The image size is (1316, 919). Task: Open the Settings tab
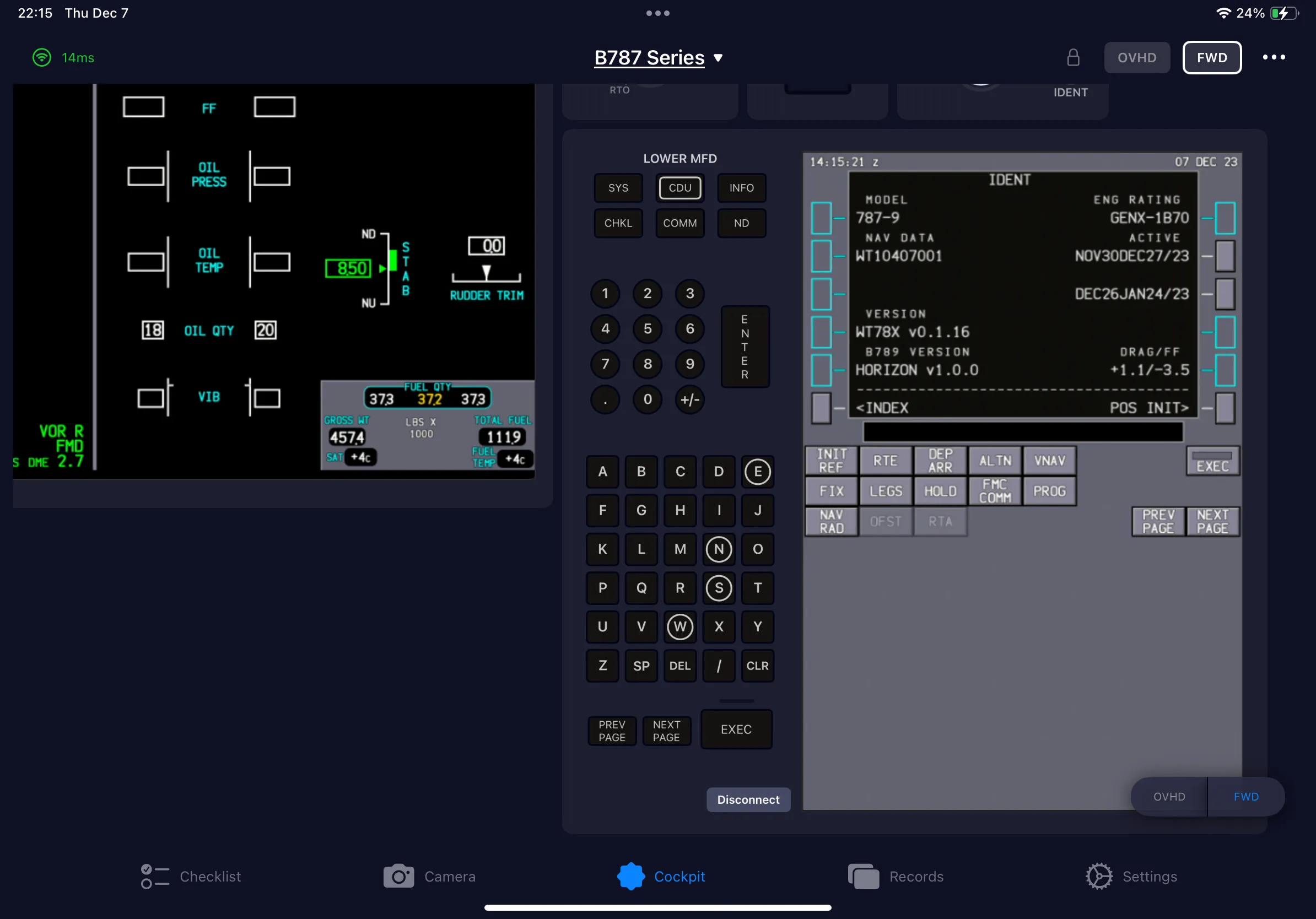pos(1131,876)
